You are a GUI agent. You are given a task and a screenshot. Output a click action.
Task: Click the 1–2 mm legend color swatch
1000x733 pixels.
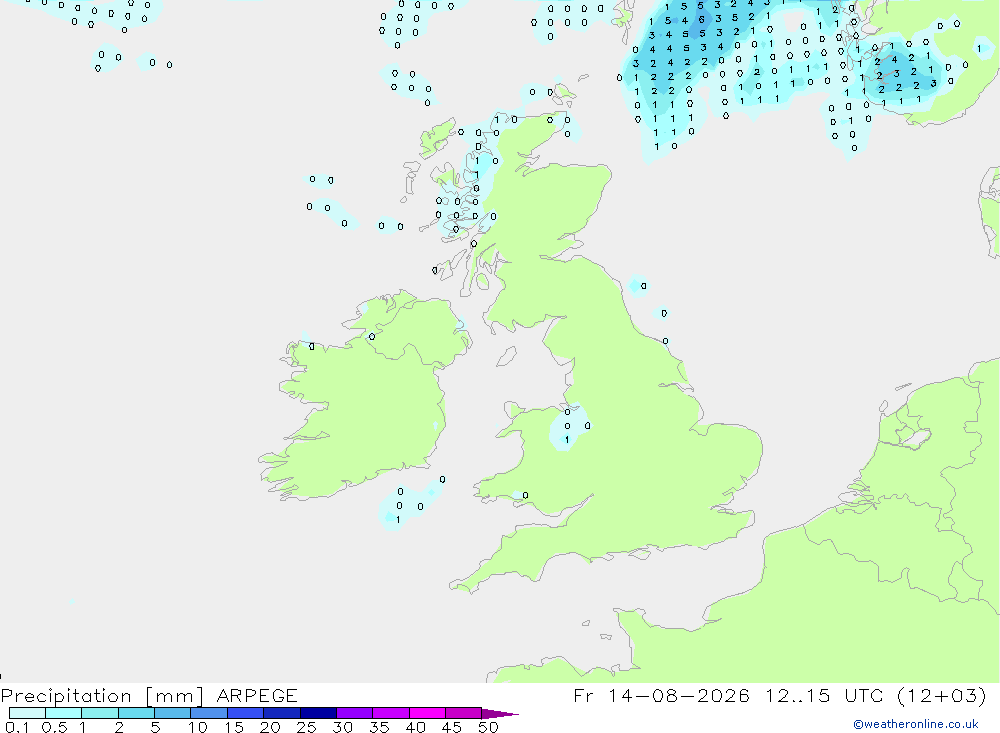(100, 713)
